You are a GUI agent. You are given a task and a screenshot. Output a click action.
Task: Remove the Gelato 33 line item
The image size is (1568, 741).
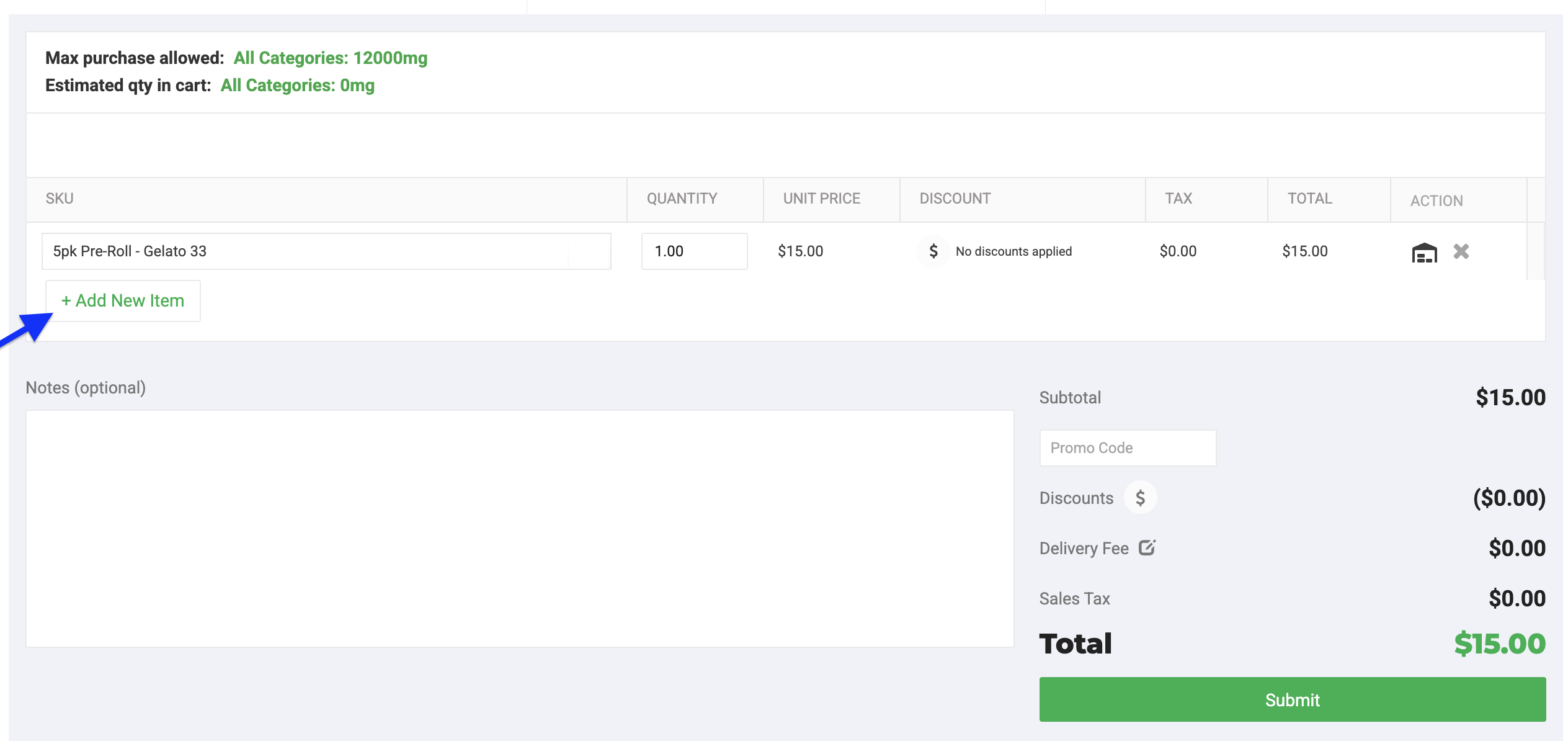tap(1461, 251)
